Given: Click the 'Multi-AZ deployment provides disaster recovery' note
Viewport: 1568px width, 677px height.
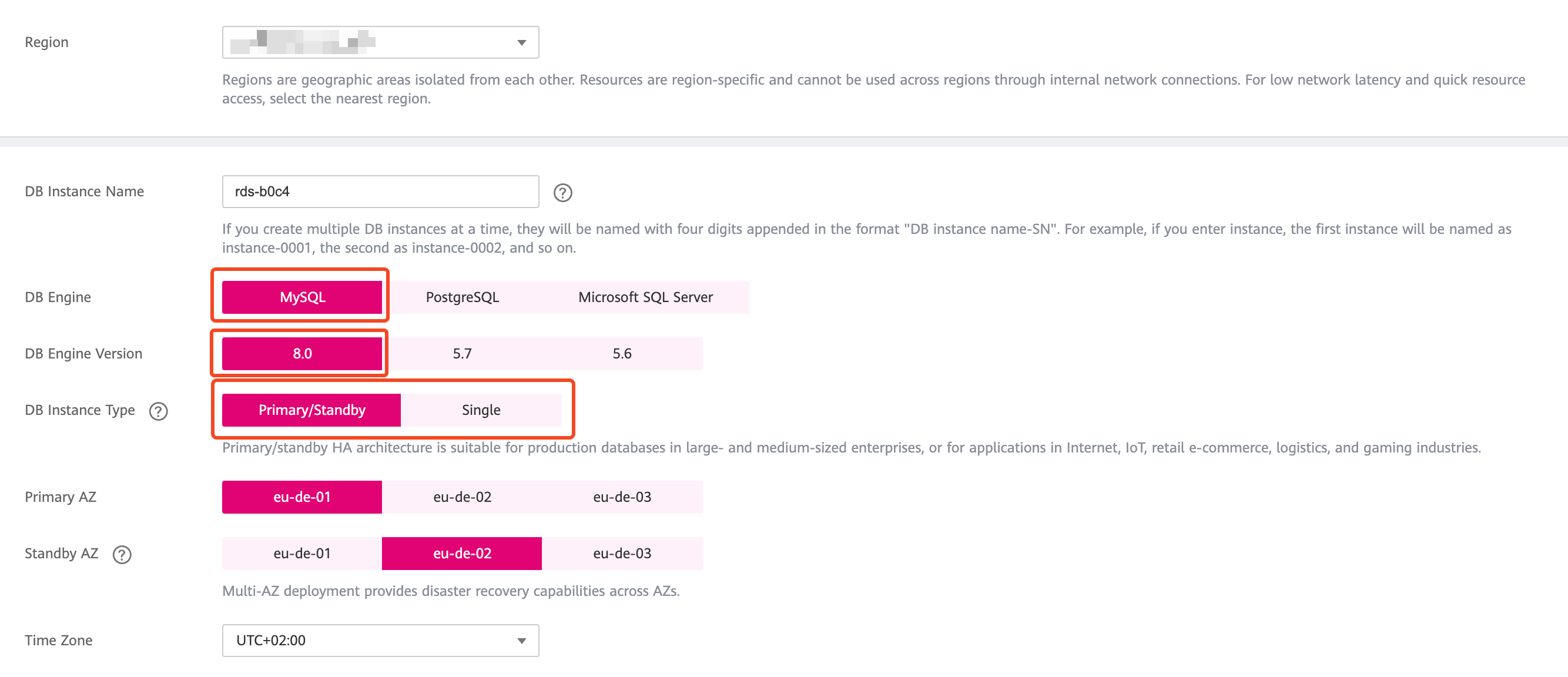Looking at the screenshot, I should pos(451,591).
